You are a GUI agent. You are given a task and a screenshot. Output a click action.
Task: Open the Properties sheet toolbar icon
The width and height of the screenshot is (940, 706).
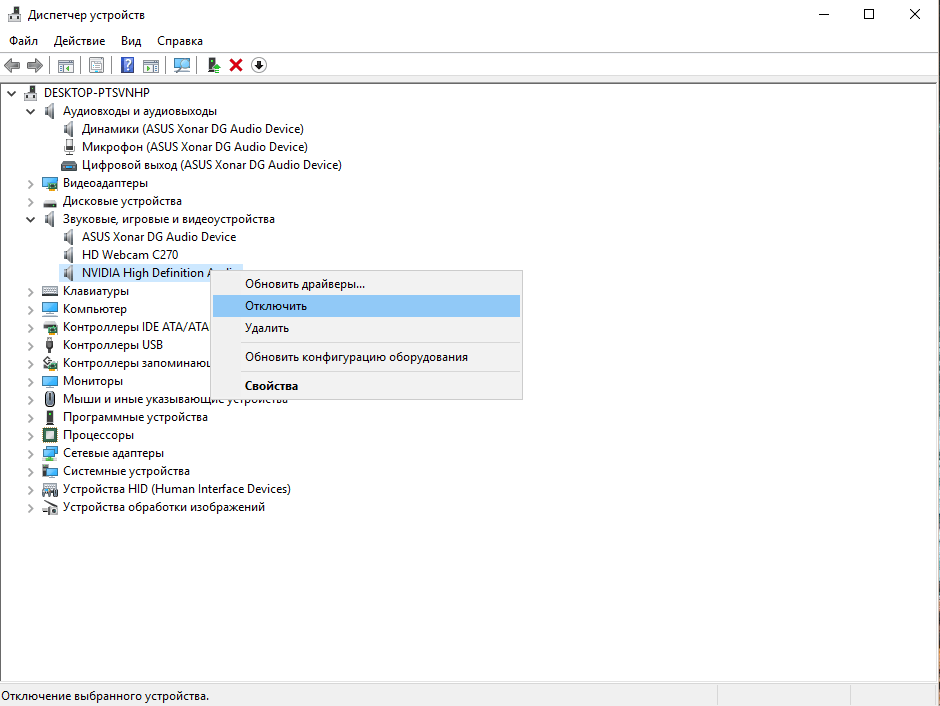(x=96, y=65)
